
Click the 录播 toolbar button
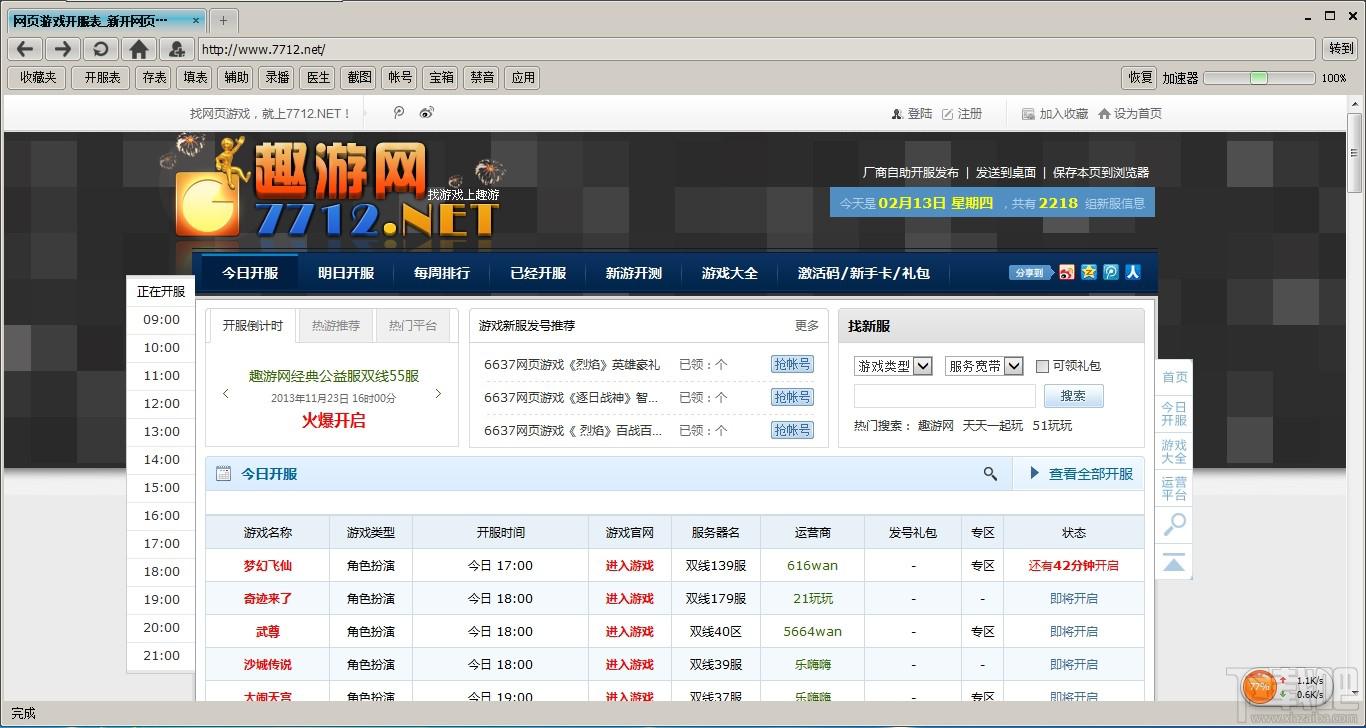click(277, 77)
